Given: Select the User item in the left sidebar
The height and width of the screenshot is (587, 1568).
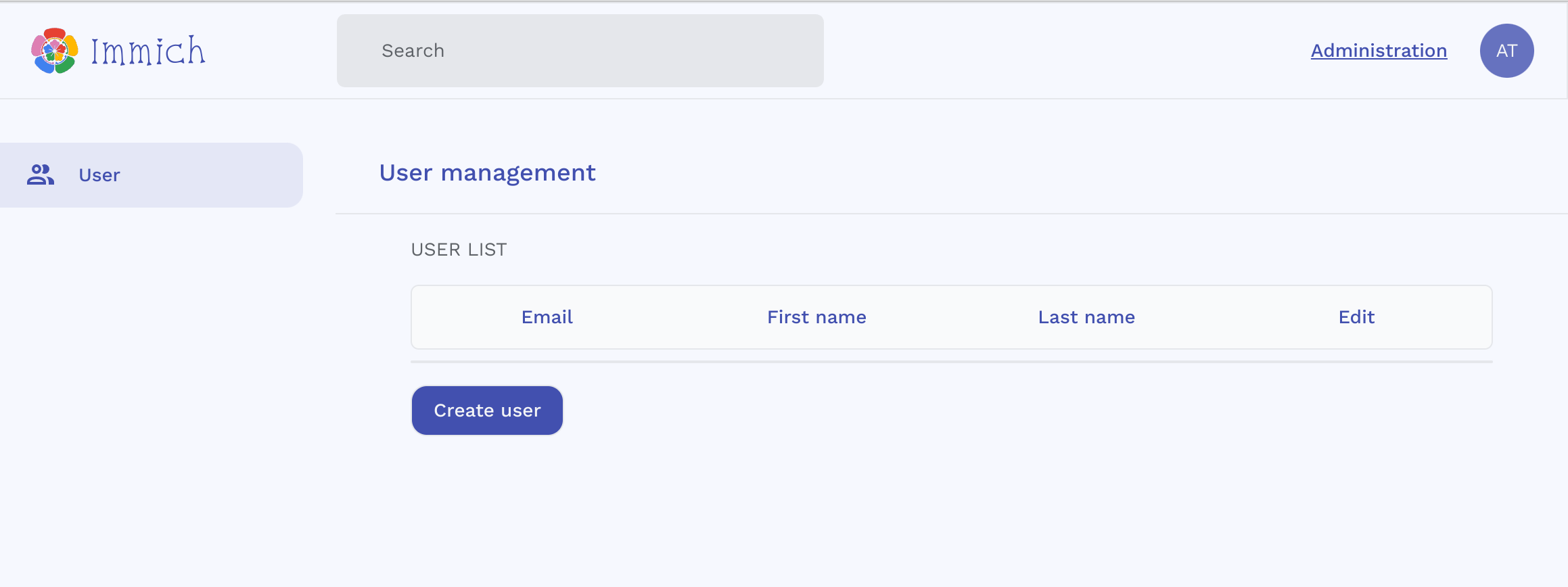Looking at the screenshot, I should 99,174.
